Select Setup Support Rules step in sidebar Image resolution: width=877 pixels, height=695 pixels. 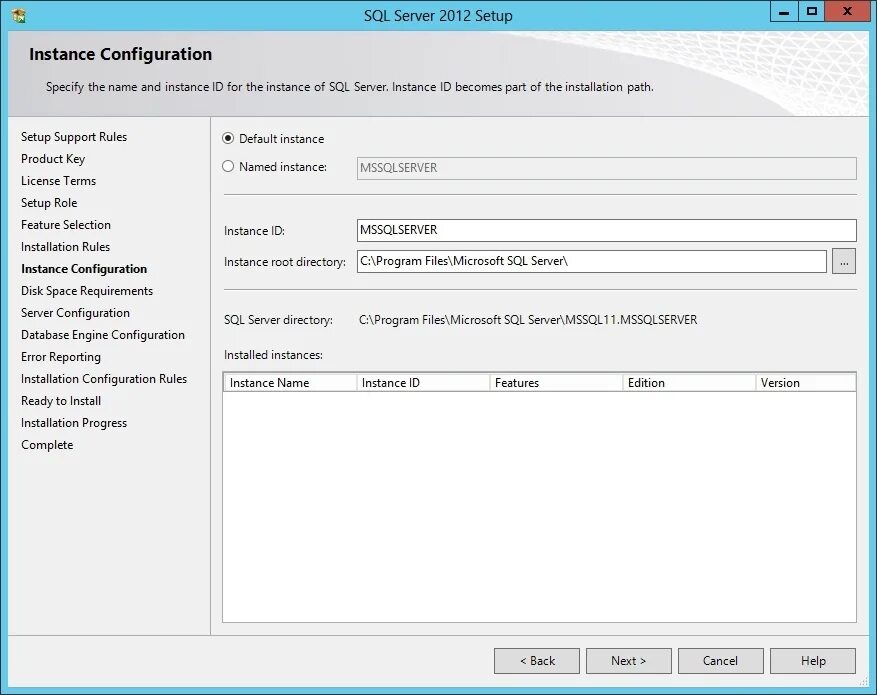[x=74, y=137]
